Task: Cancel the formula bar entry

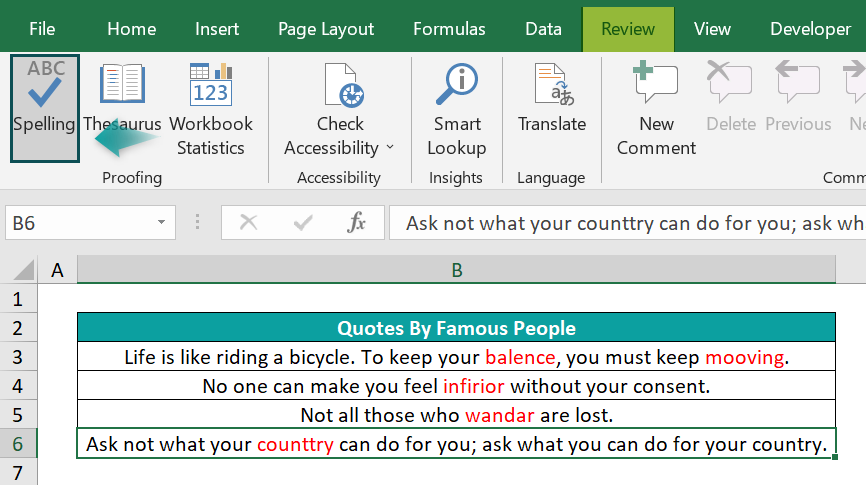Action: click(249, 223)
